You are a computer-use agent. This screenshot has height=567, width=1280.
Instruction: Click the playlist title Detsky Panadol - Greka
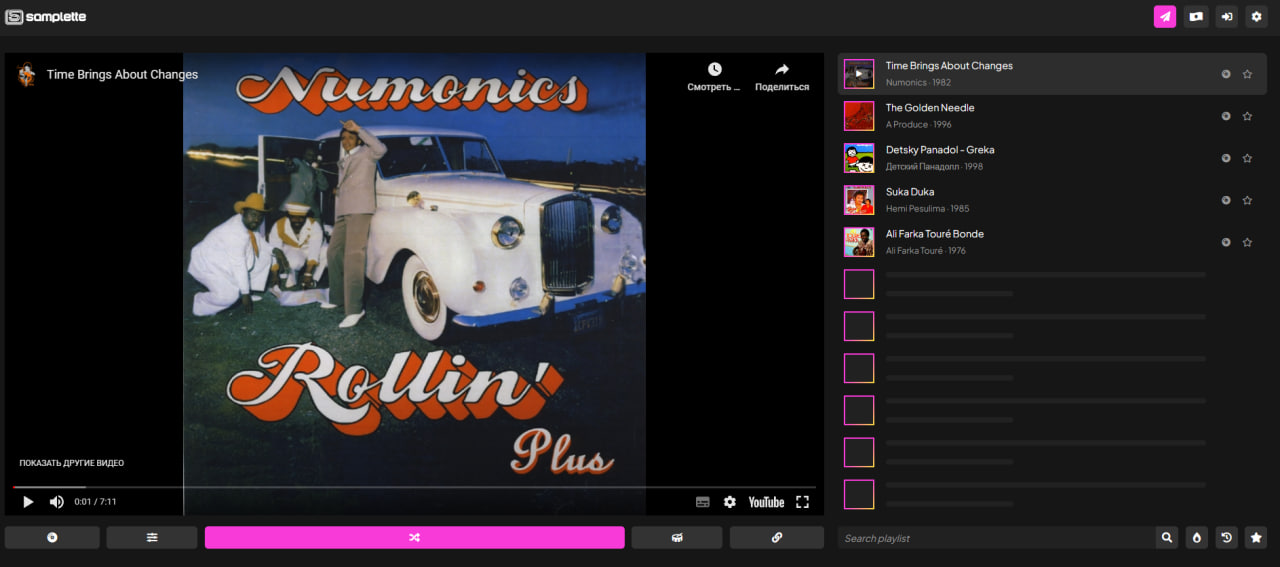940,150
